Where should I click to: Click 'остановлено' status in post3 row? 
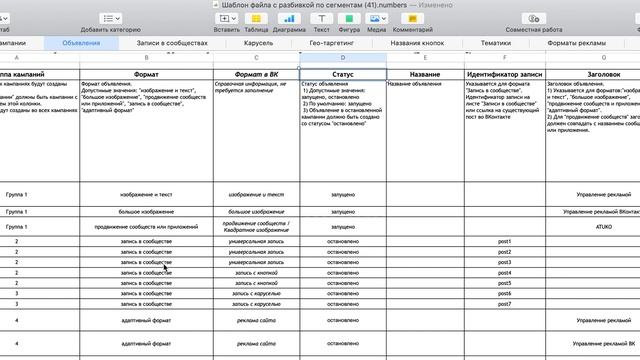click(343, 262)
